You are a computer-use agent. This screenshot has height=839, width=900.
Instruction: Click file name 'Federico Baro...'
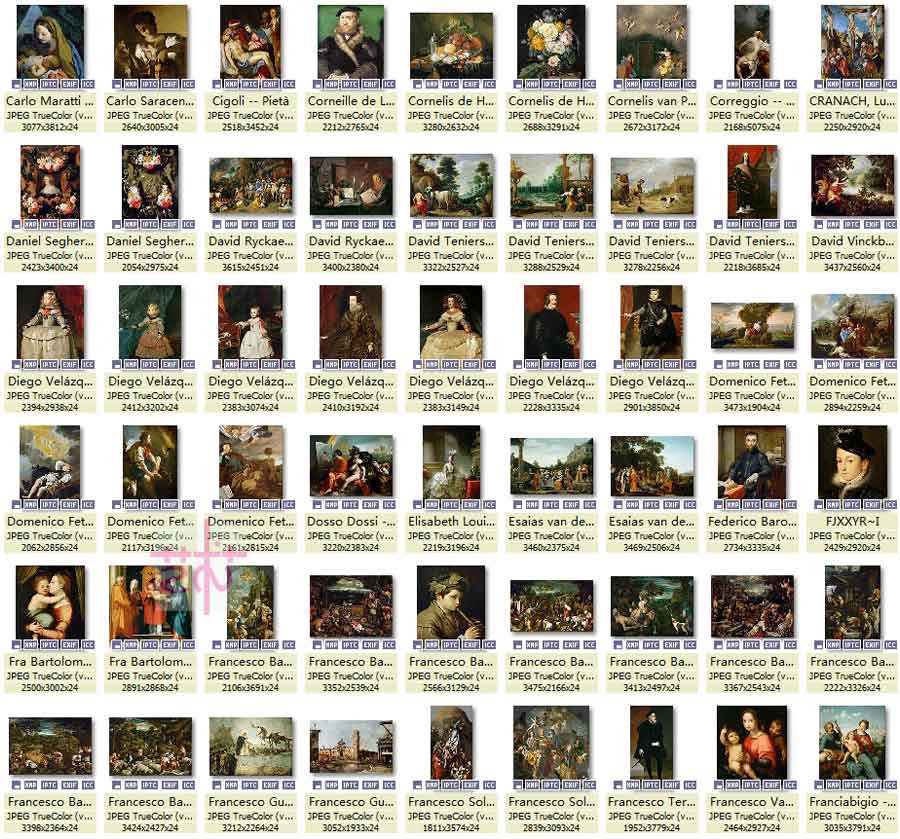coord(752,521)
